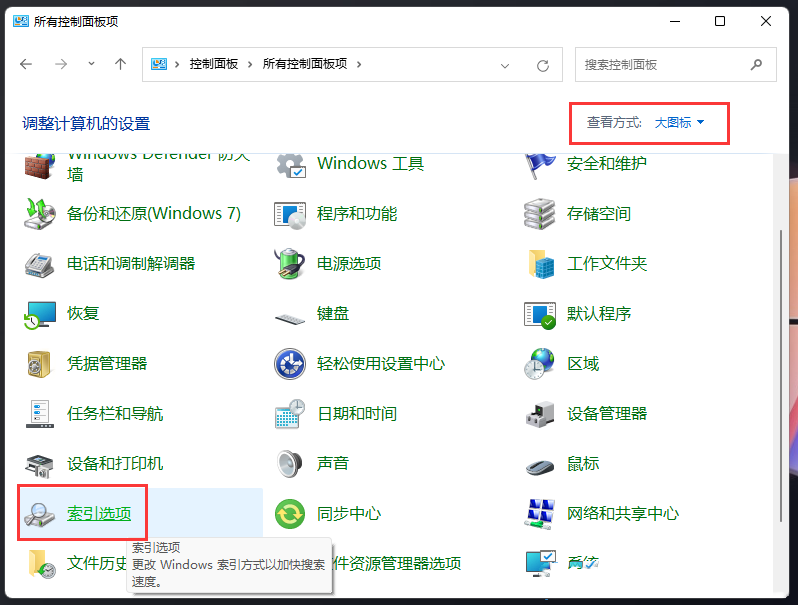Click the refresh button by address bar

[x=543, y=65]
